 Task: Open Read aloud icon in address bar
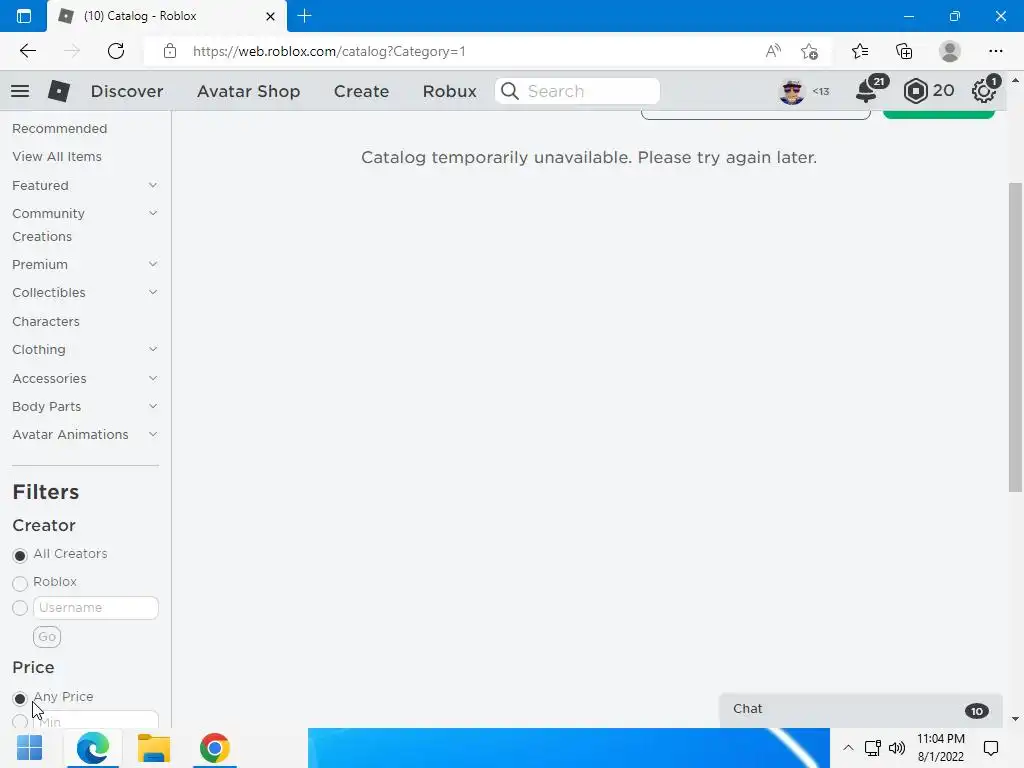tap(773, 51)
